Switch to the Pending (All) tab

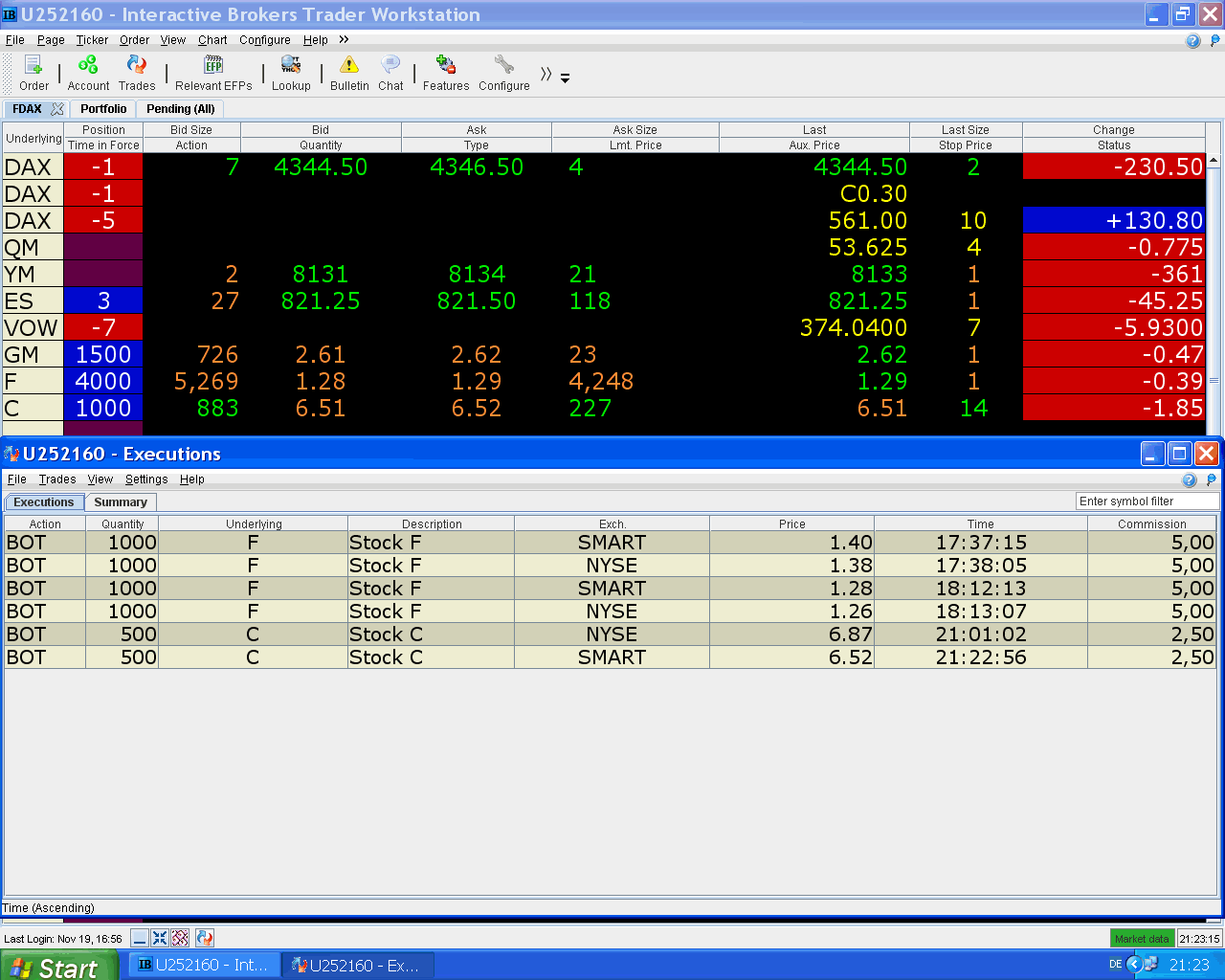click(181, 109)
